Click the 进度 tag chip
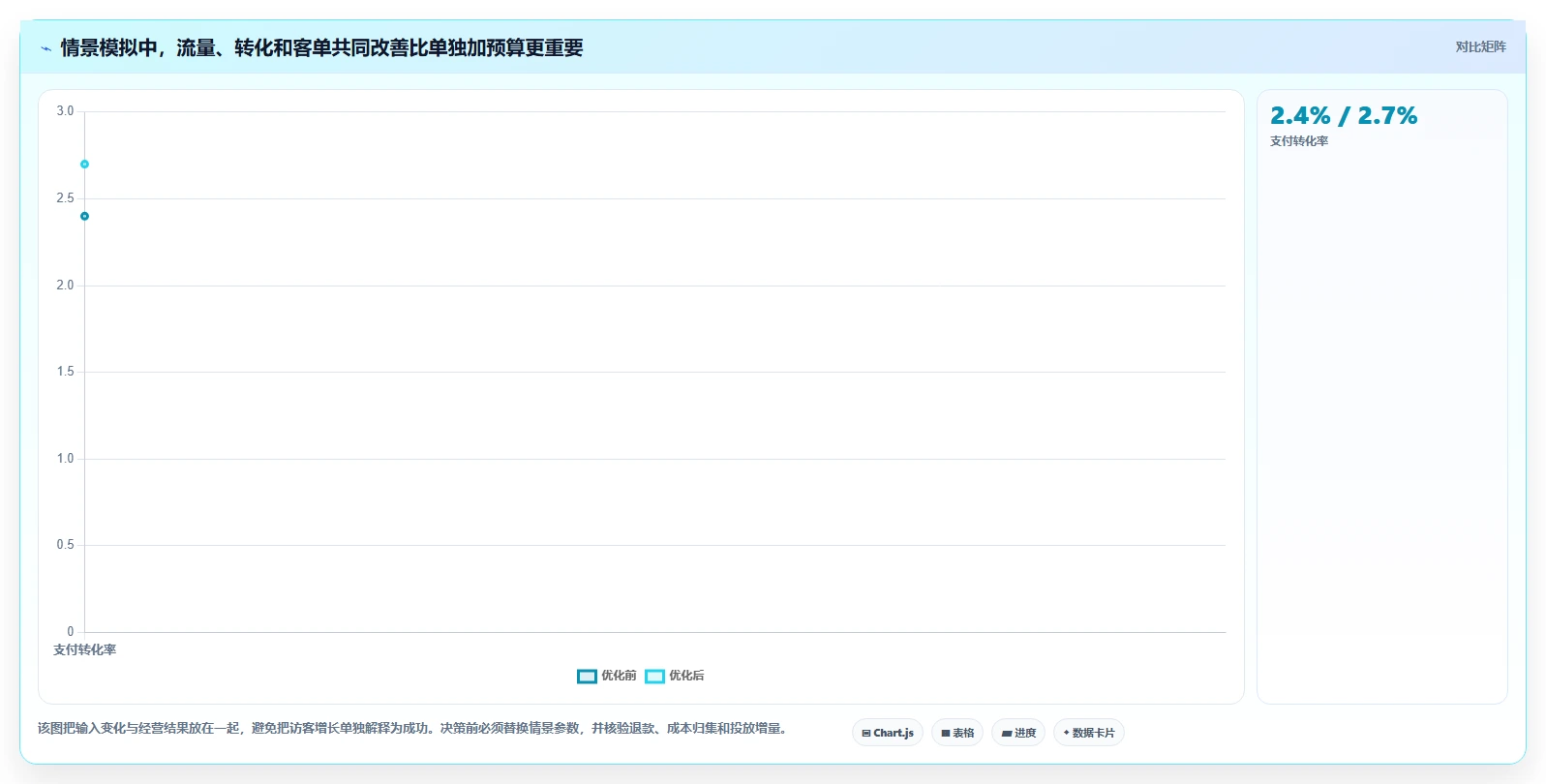 (x=1018, y=733)
